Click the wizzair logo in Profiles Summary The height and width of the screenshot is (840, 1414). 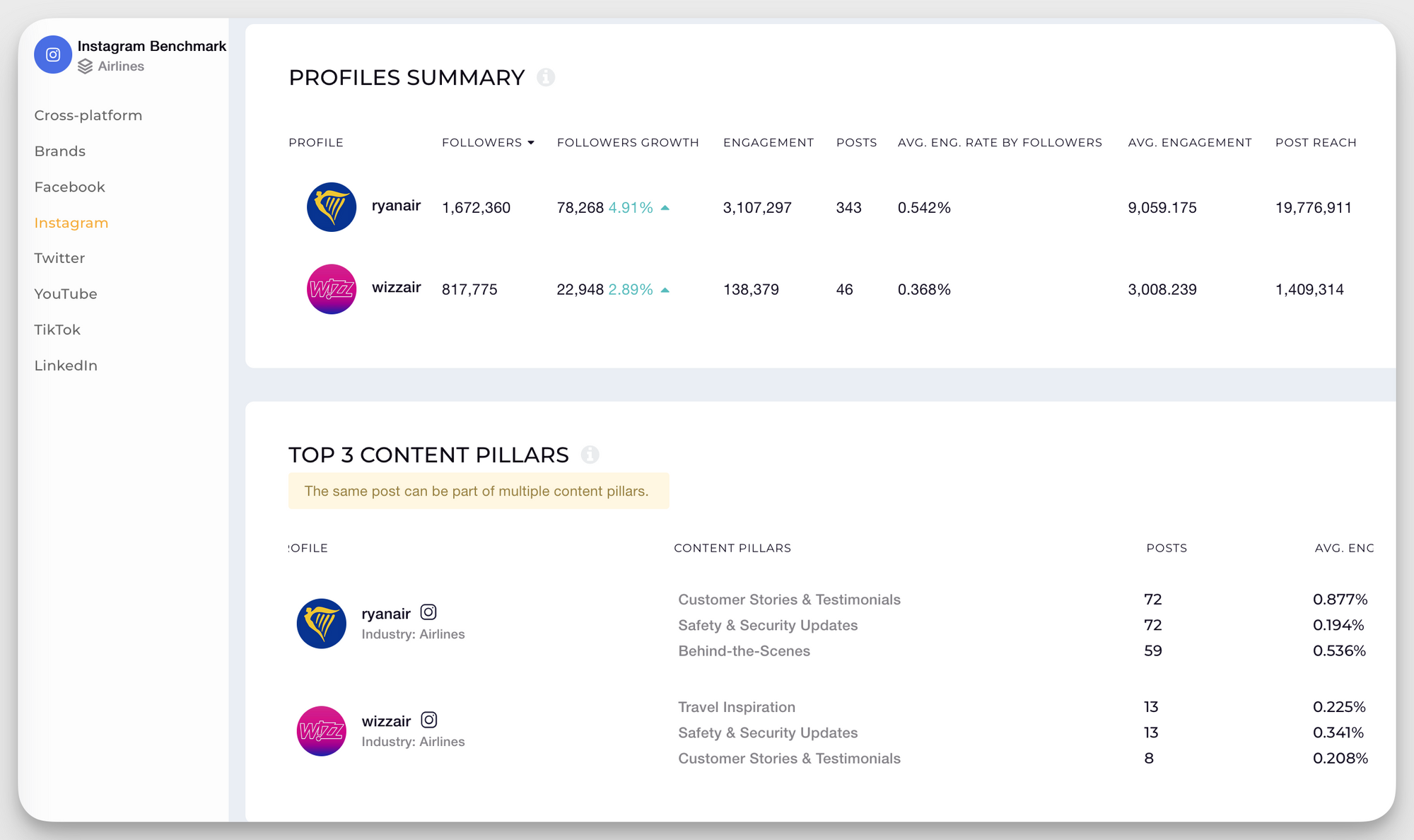pos(332,289)
